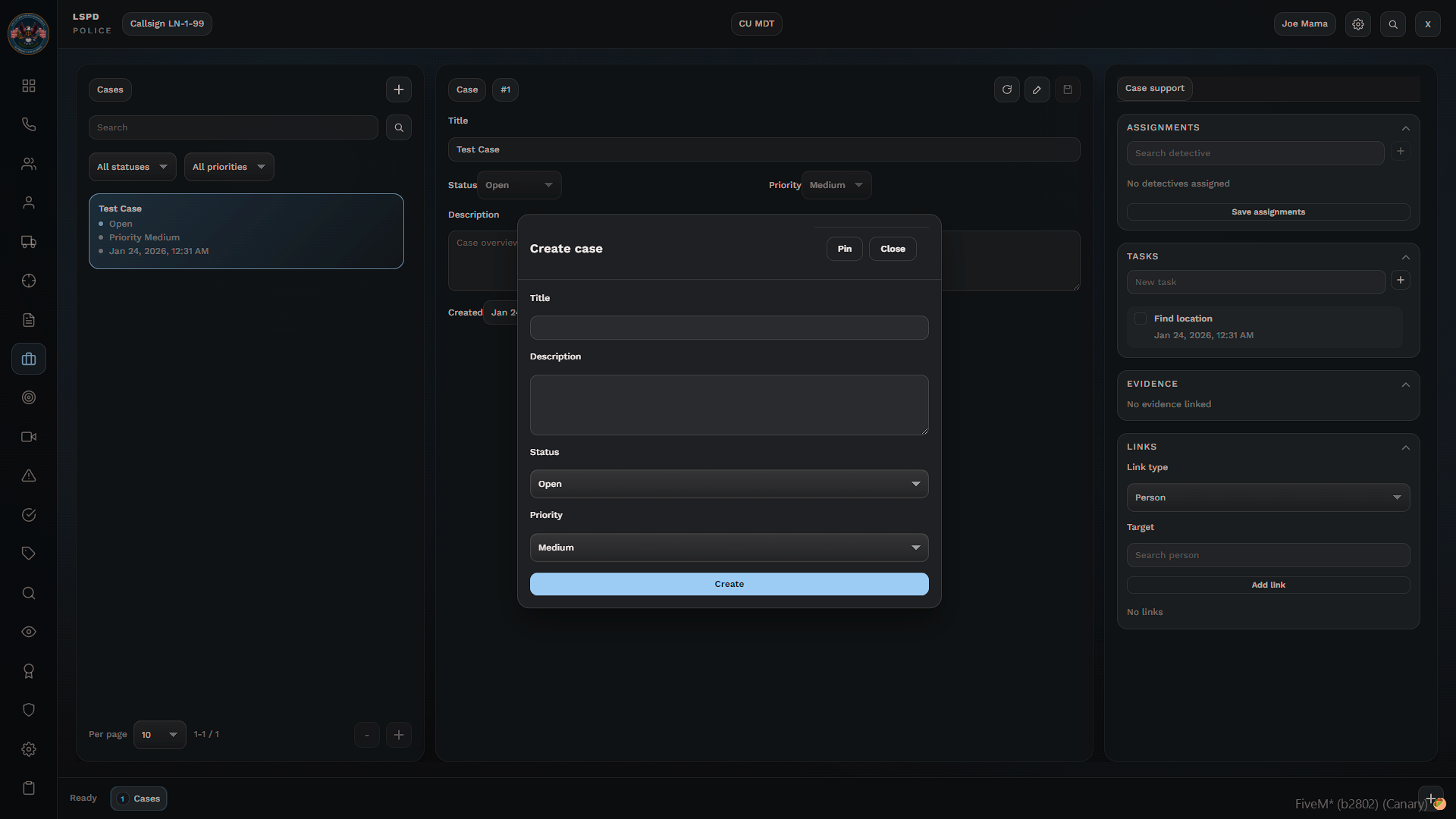The height and width of the screenshot is (819, 1456).
Task: Click the vehicles truck icon in sidebar
Action: point(29,242)
